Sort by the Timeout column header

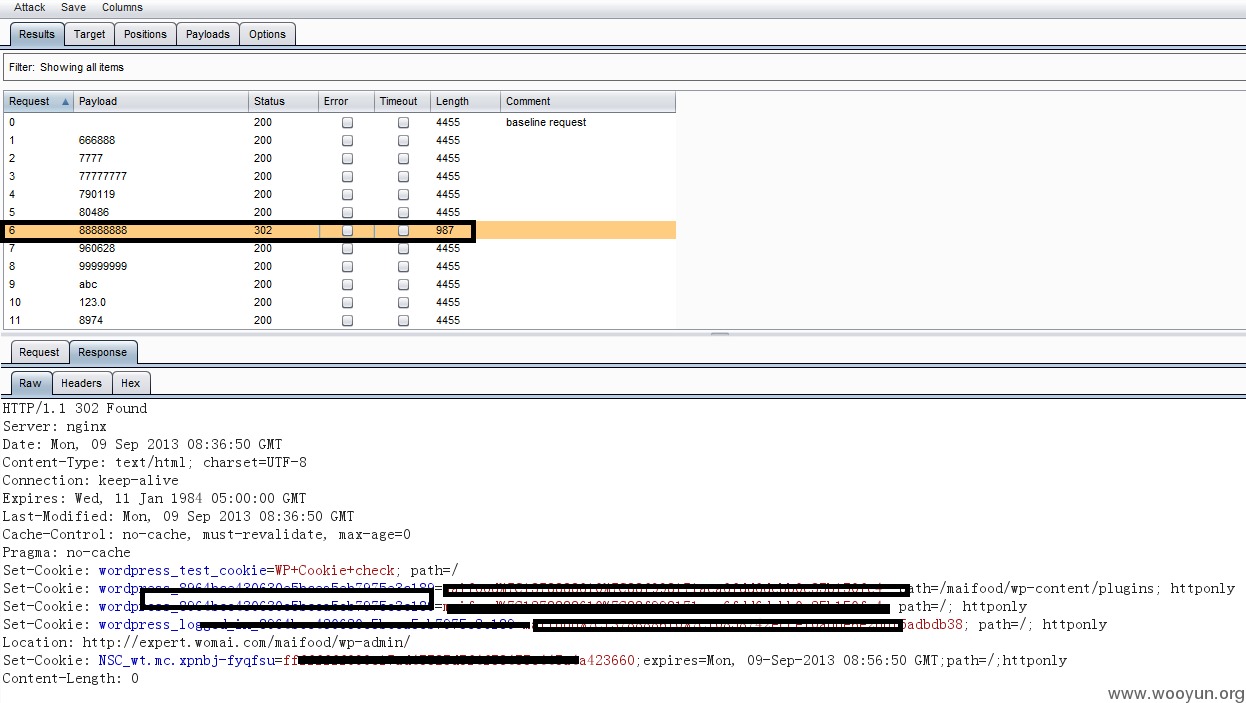402,101
